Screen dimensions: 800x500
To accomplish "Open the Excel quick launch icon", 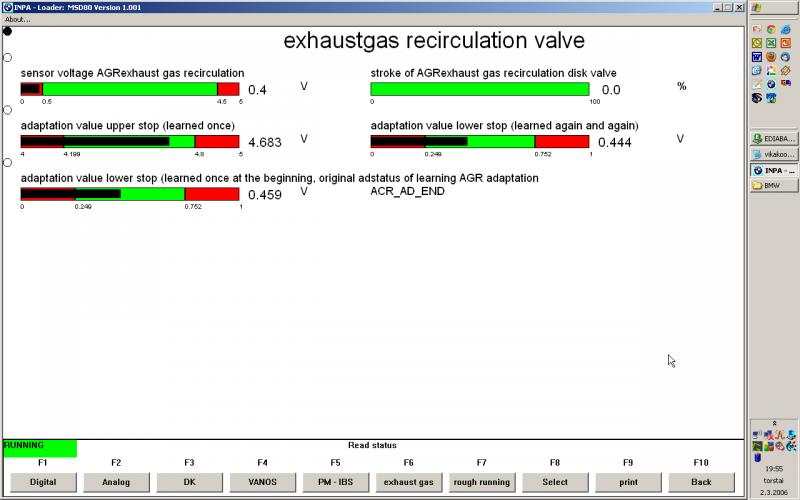I will (x=771, y=43).
